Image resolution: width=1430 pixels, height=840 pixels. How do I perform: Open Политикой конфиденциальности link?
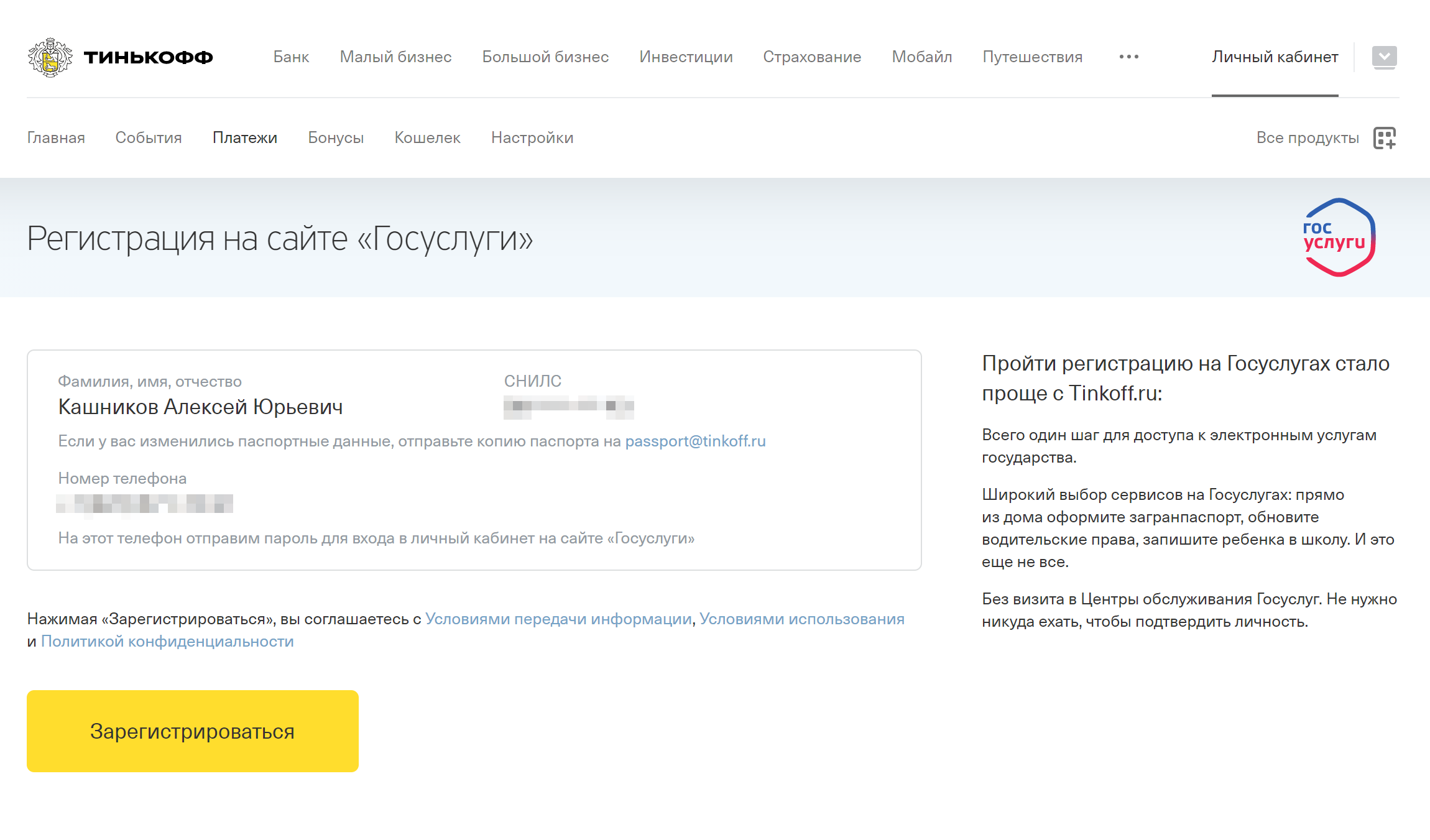coord(167,641)
